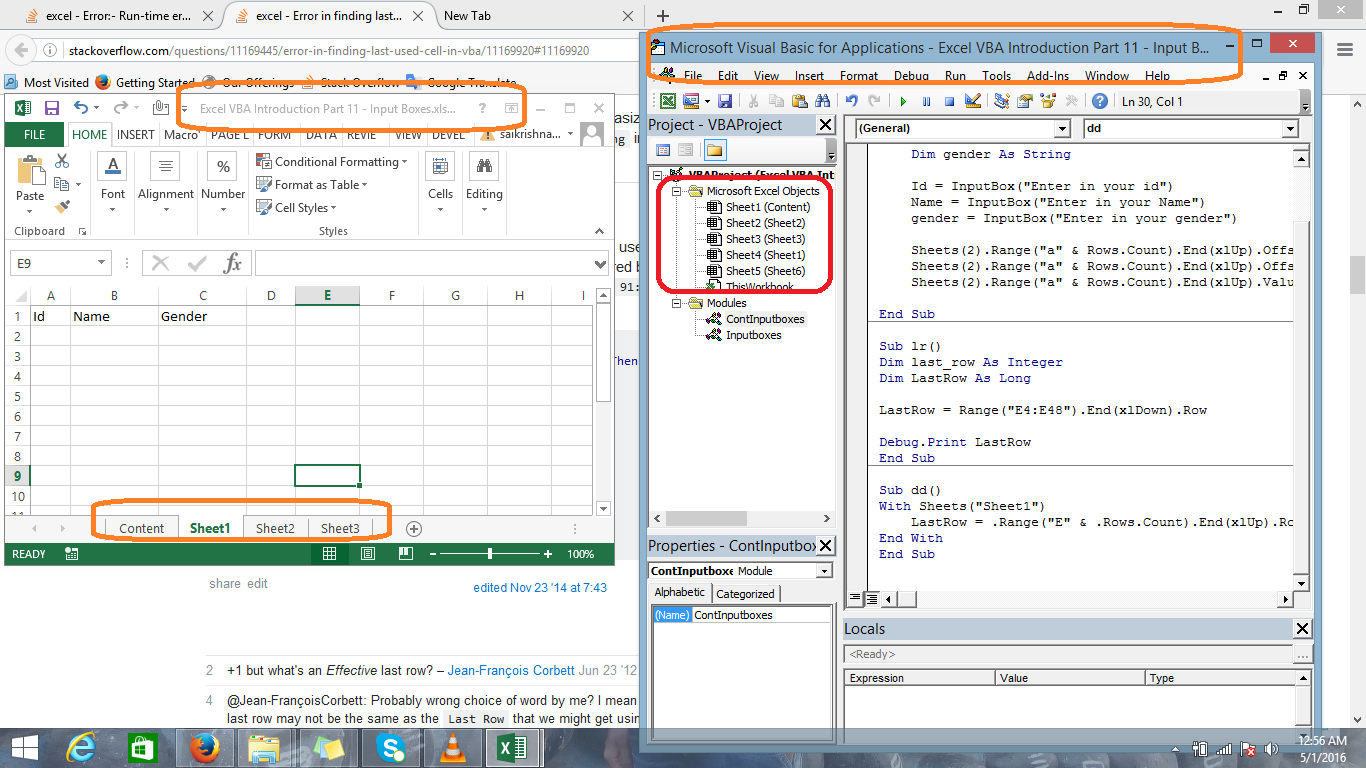The width and height of the screenshot is (1366, 768).
Task: Click the Break pause icon in VBA toolbar
Action: (x=926, y=101)
